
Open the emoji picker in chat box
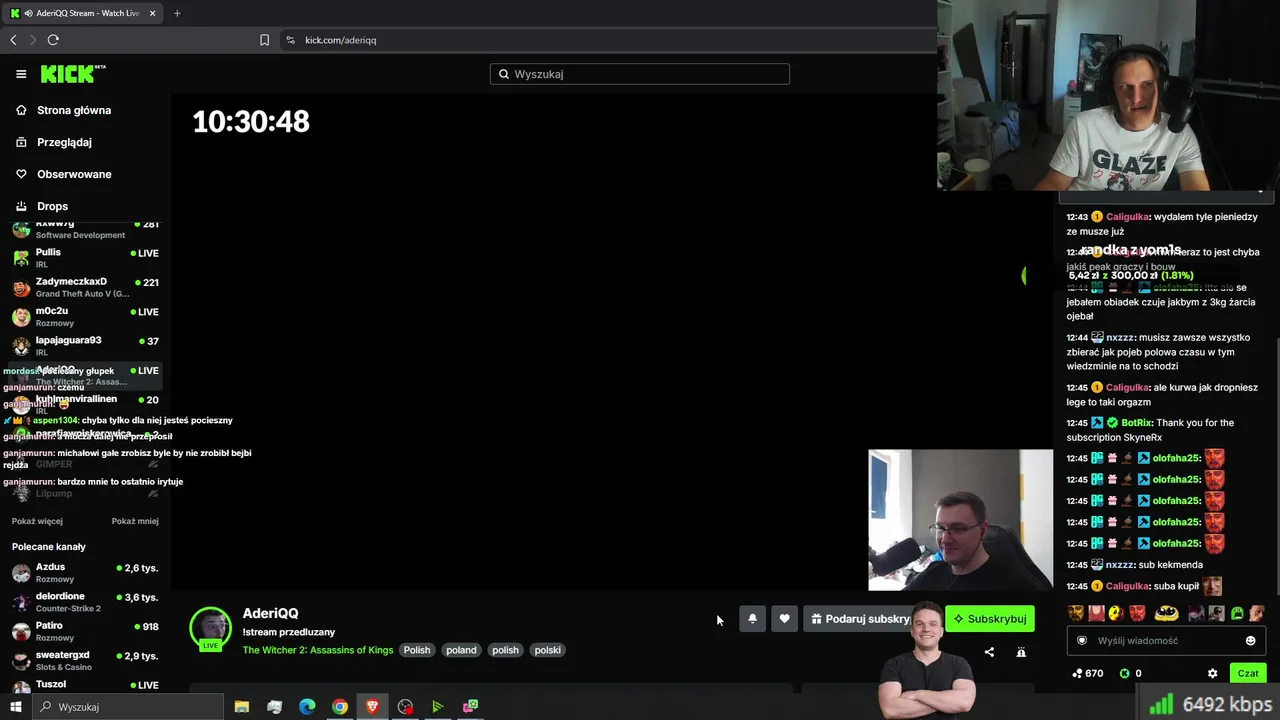(1250, 641)
